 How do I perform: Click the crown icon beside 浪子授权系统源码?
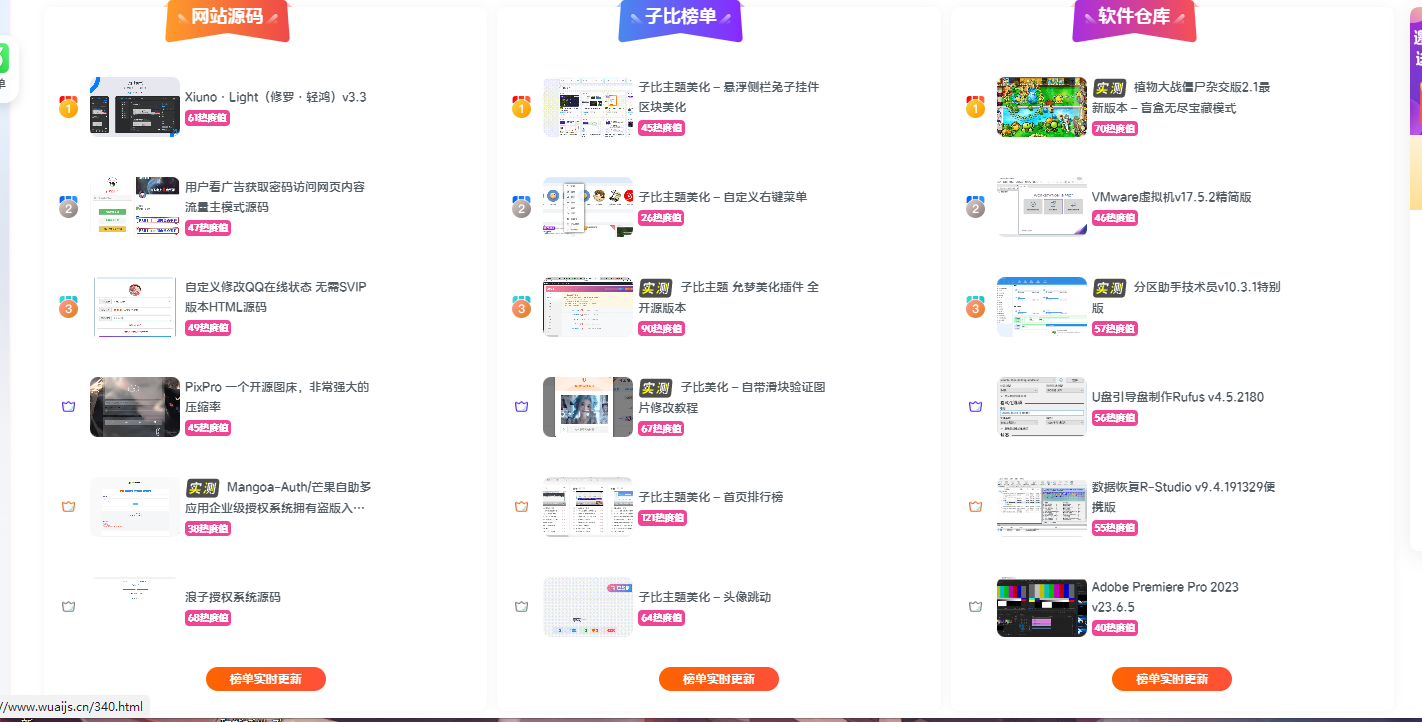tap(68, 606)
